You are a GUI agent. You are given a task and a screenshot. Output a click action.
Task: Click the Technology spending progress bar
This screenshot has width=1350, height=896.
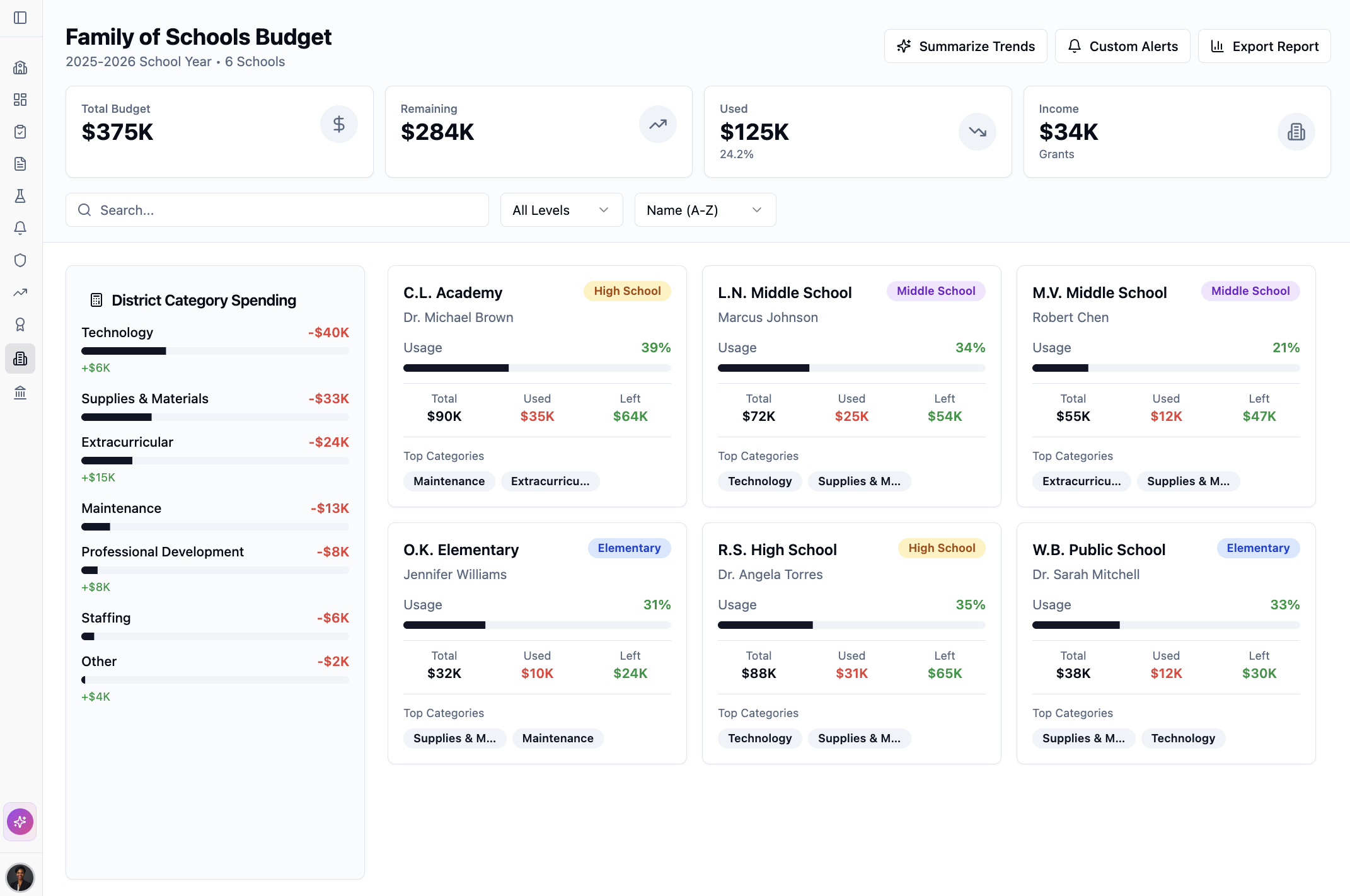click(214, 351)
